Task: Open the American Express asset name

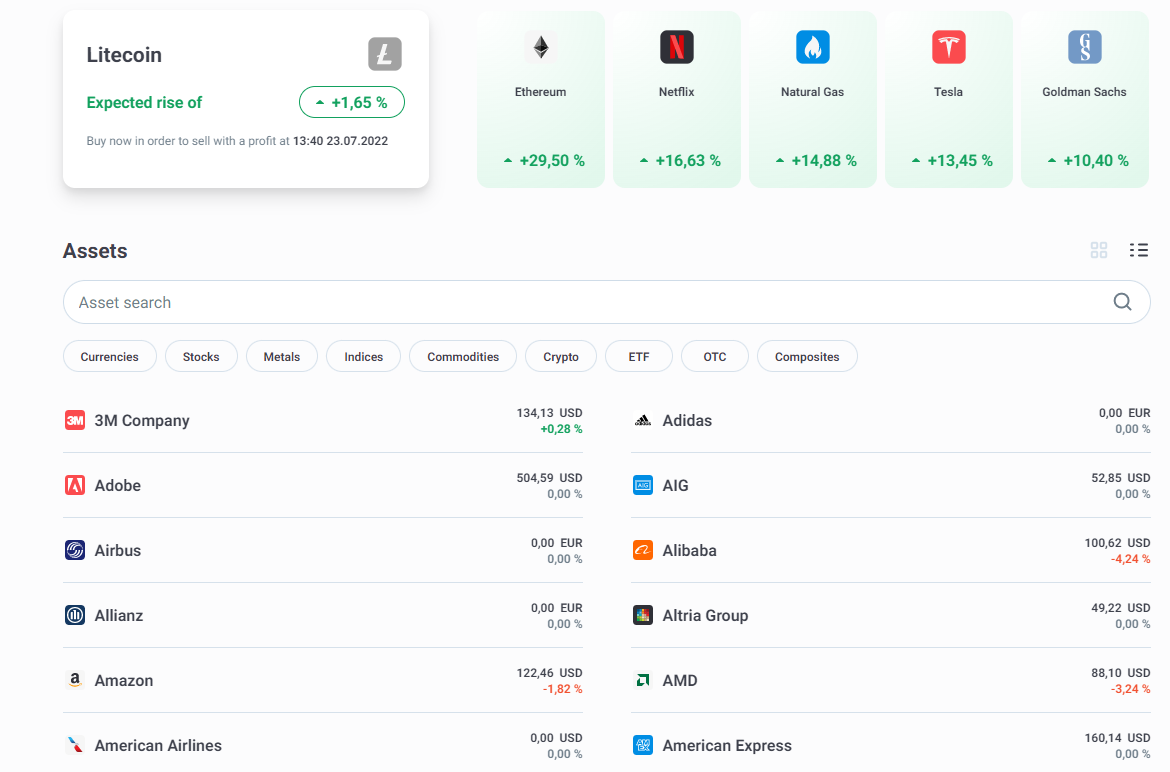Action: pyautogui.click(x=727, y=745)
